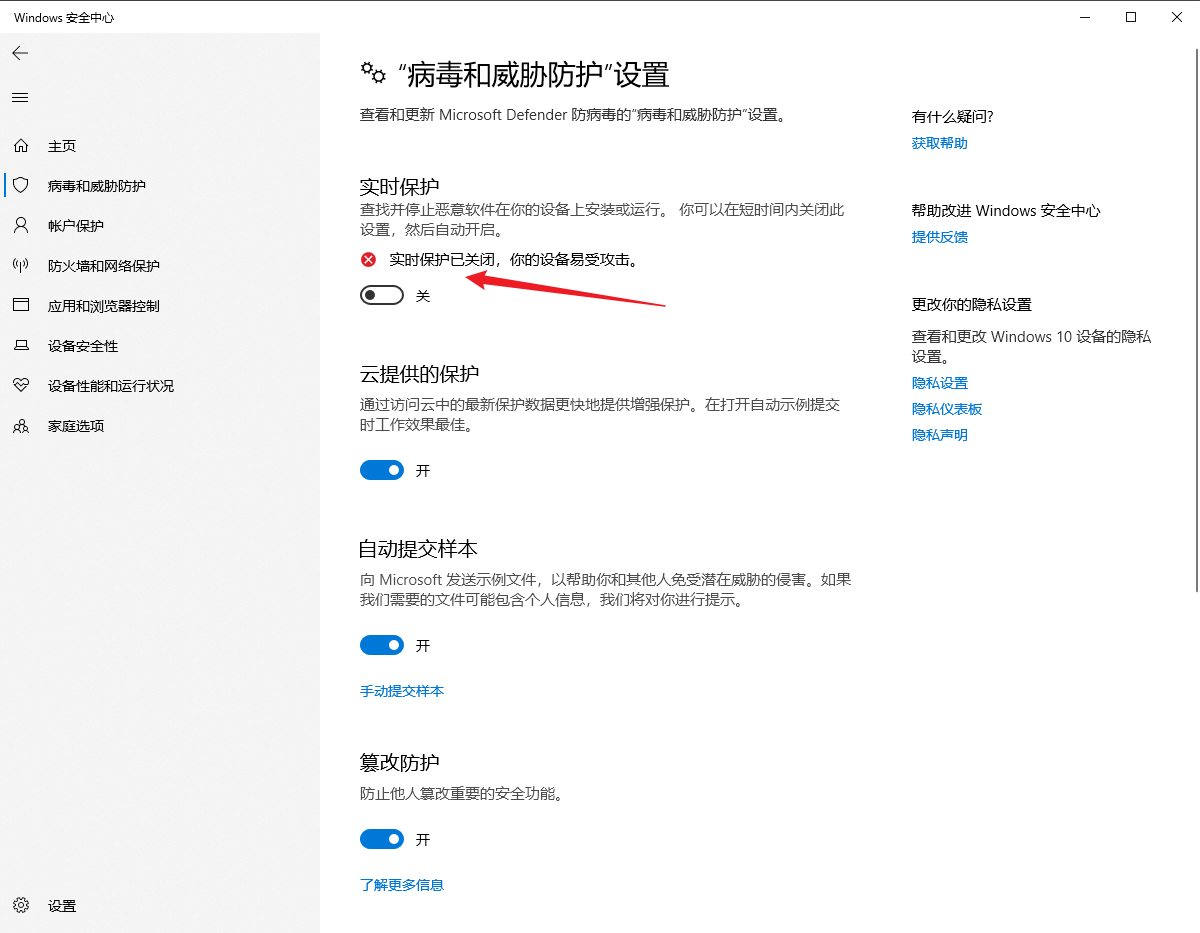The image size is (1200, 933).
Task: Switch off the 篡改防护 toggle
Action: pos(382,839)
